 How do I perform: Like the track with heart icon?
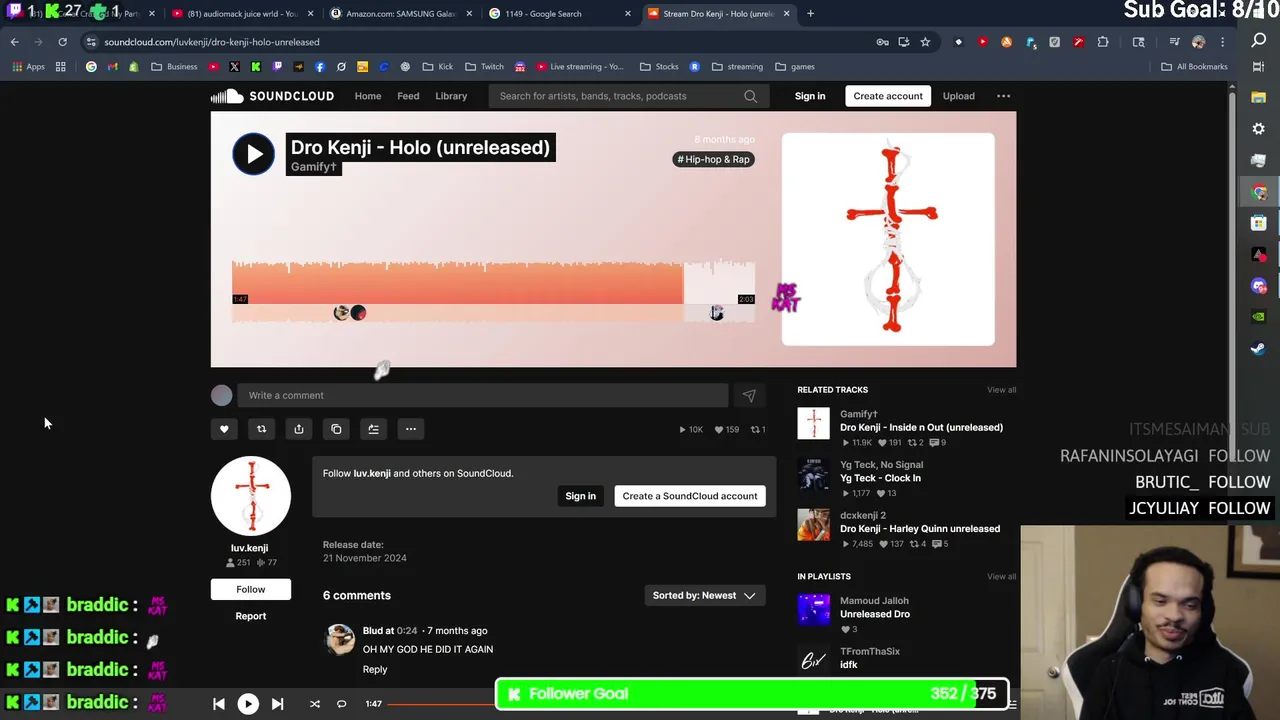point(224,429)
